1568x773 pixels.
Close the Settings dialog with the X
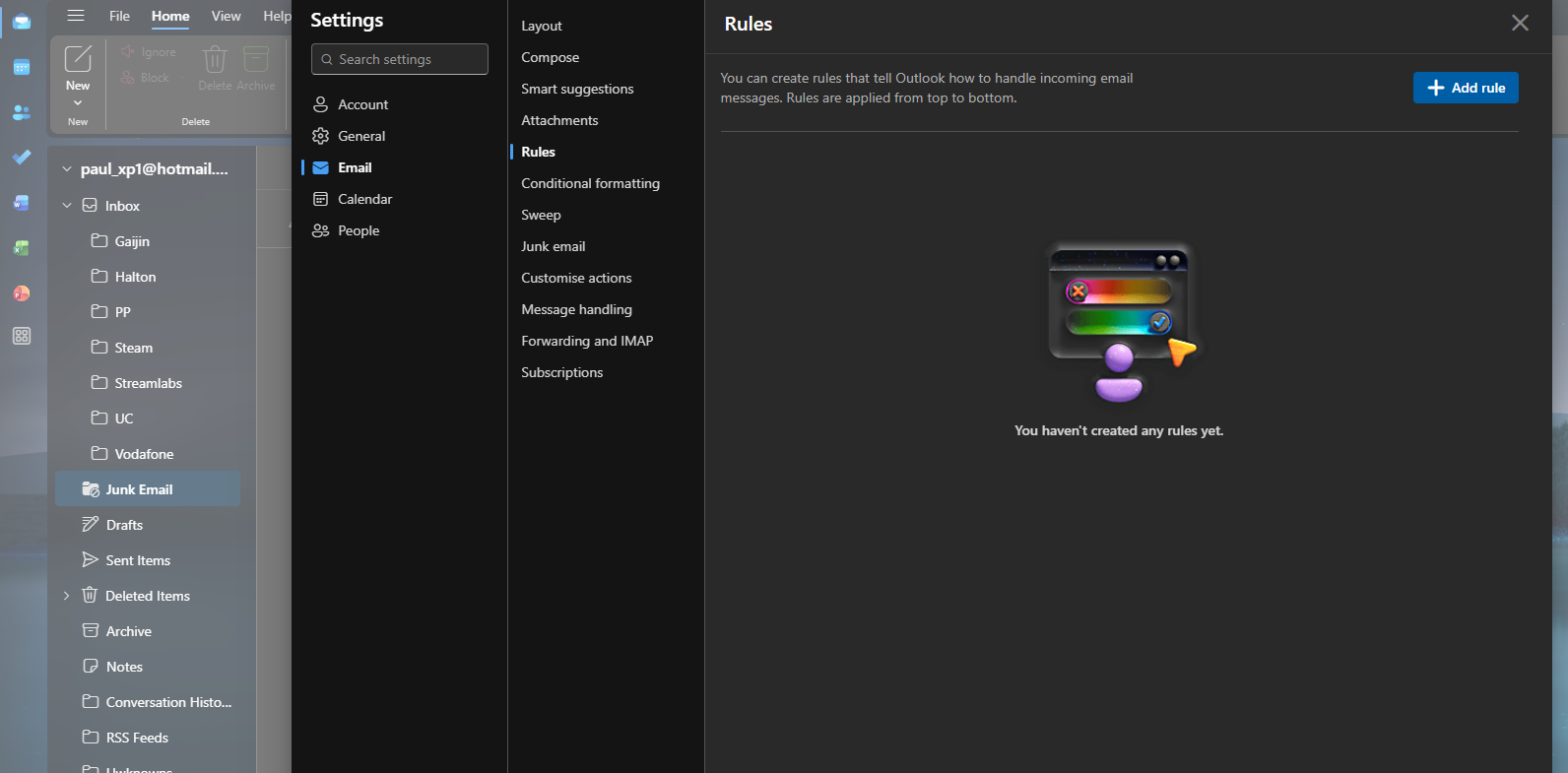pos(1520,23)
